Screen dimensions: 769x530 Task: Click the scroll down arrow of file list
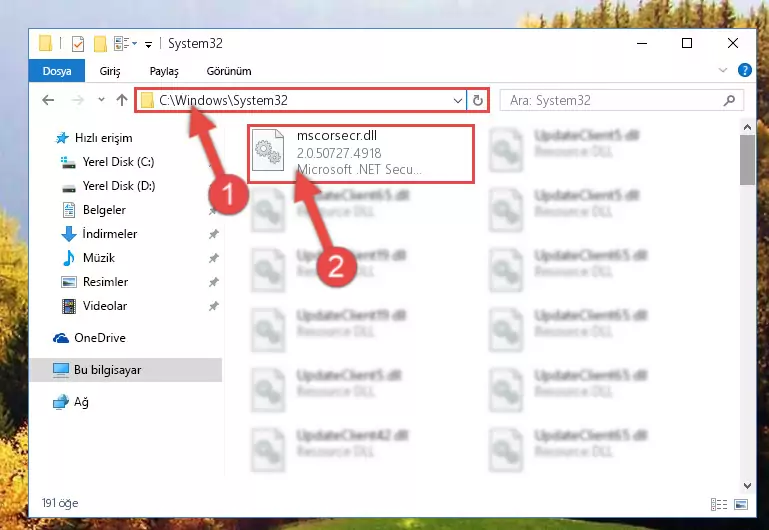tap(747, 486)
